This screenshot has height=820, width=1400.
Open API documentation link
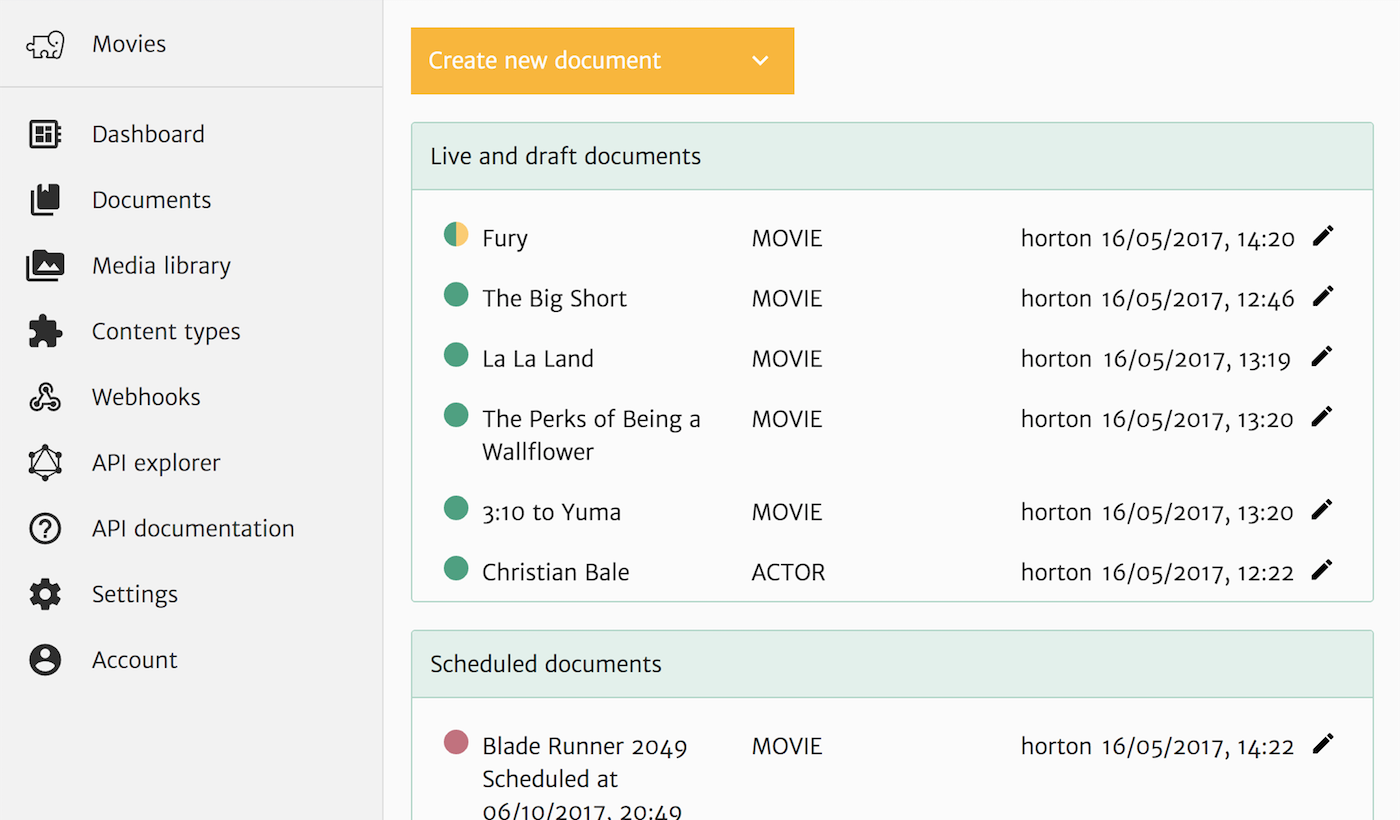[x=193, y=529]
